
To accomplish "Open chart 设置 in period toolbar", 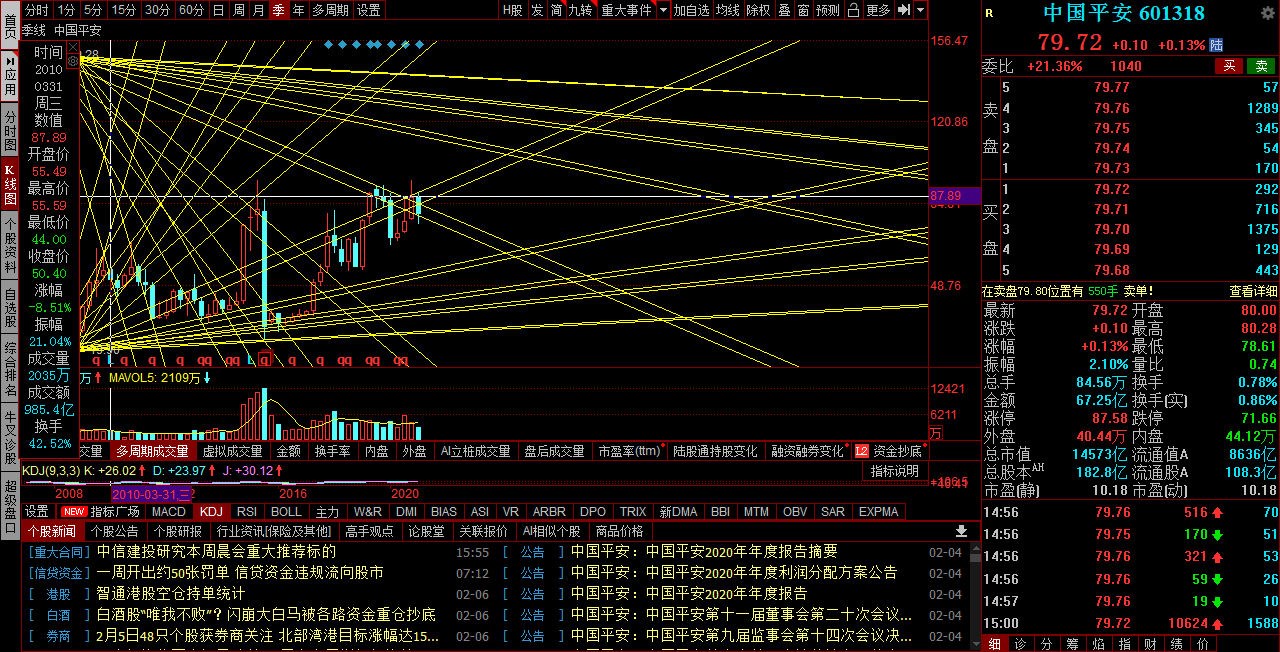I will 369,10.
